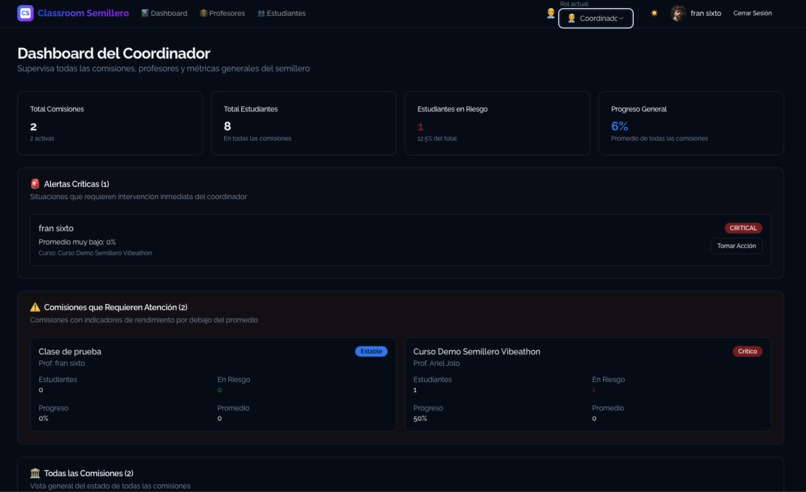Click the 12.5% del total text
Screen dimensions: 806x492
click(x=437, y=138)
